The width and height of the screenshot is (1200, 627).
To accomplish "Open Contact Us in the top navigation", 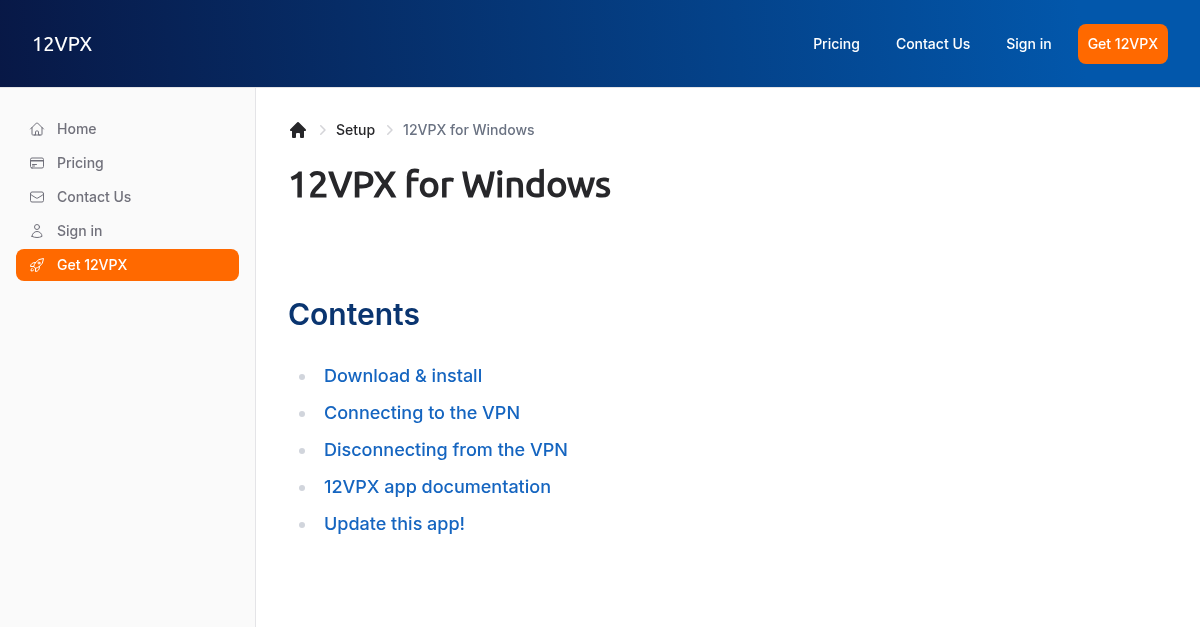I will point(932,43).
